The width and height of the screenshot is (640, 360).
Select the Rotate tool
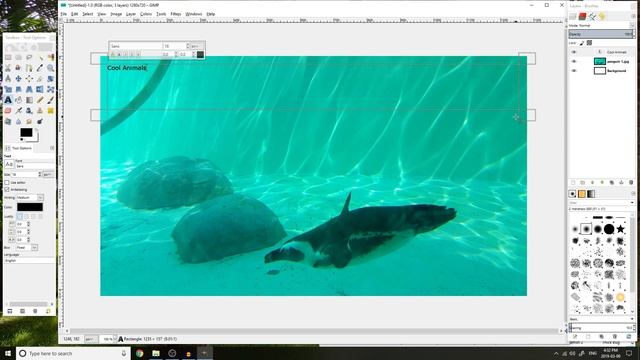[x=51, y=78]
